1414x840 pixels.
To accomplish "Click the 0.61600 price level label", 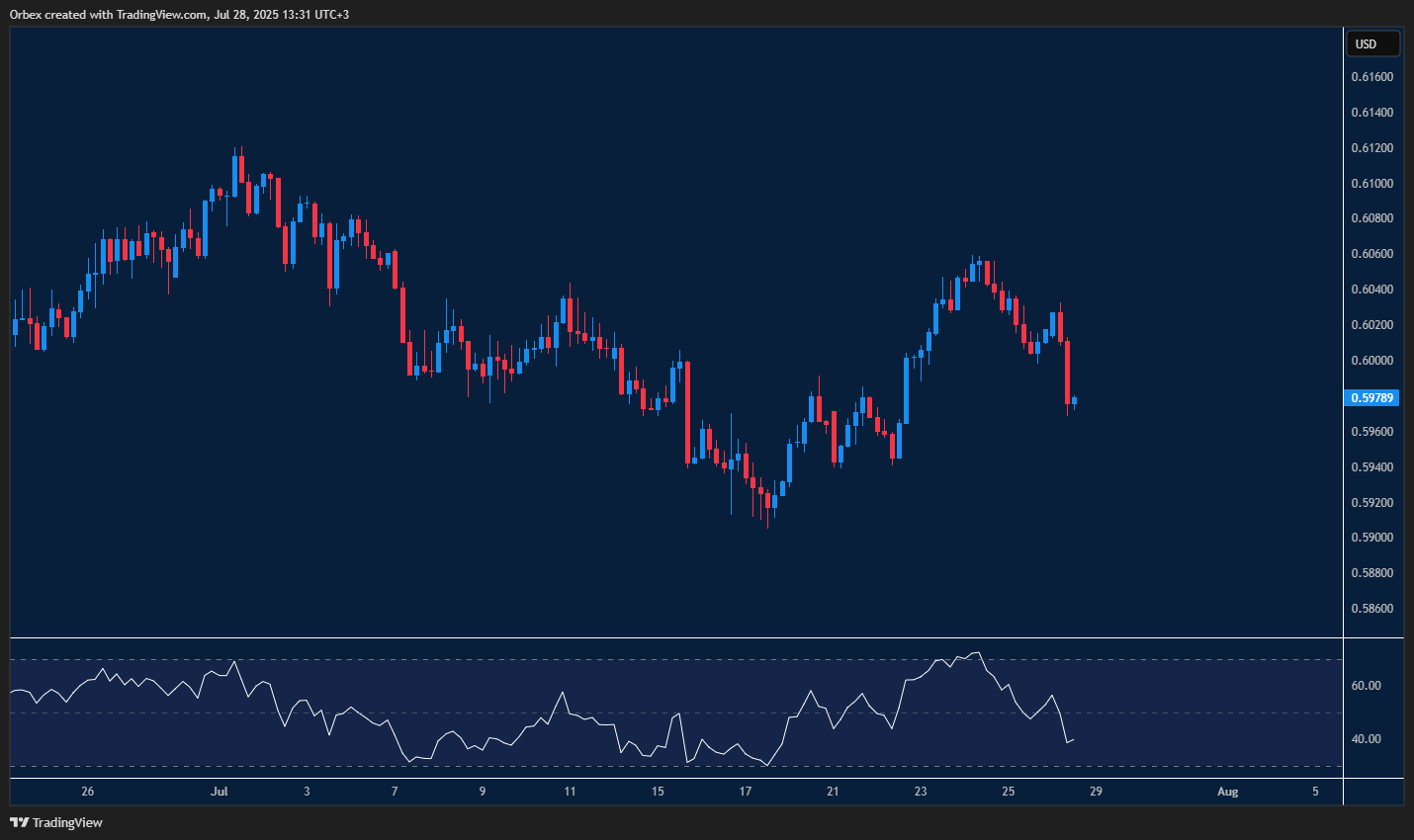I will pyautogui.click(x=1372, y=75).
